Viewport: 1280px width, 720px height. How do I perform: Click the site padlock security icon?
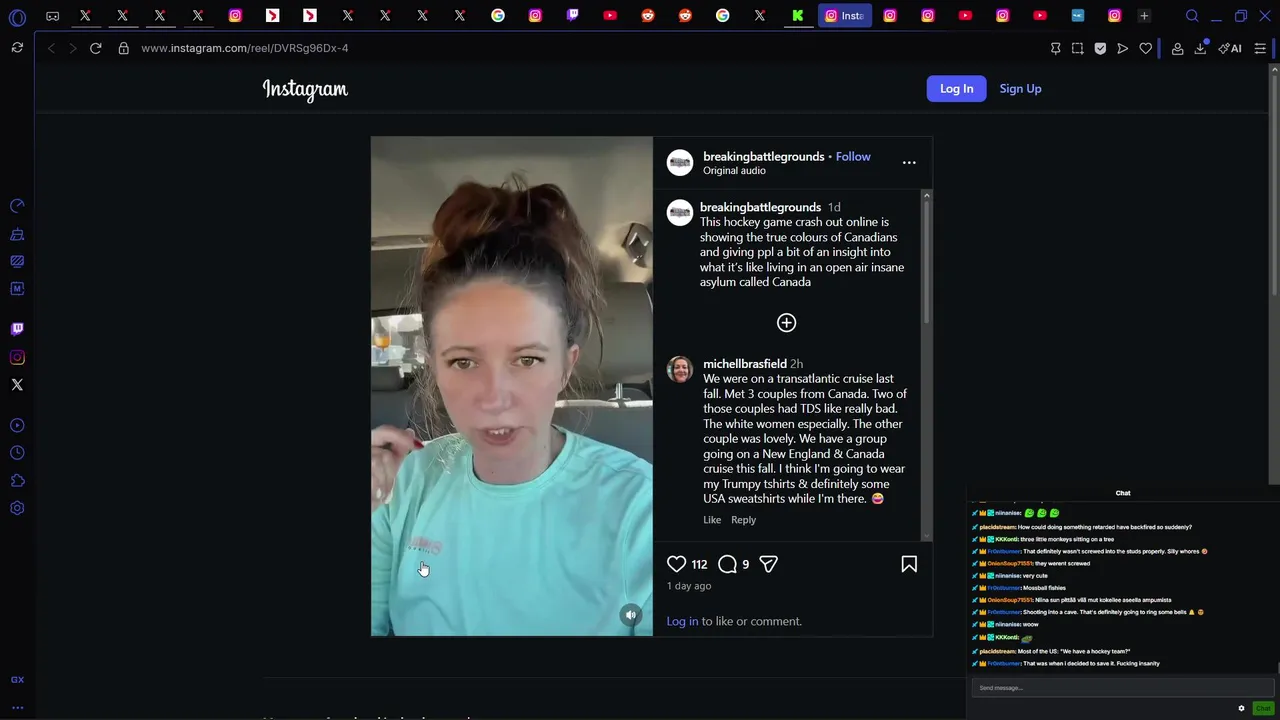tap(124, 48)
